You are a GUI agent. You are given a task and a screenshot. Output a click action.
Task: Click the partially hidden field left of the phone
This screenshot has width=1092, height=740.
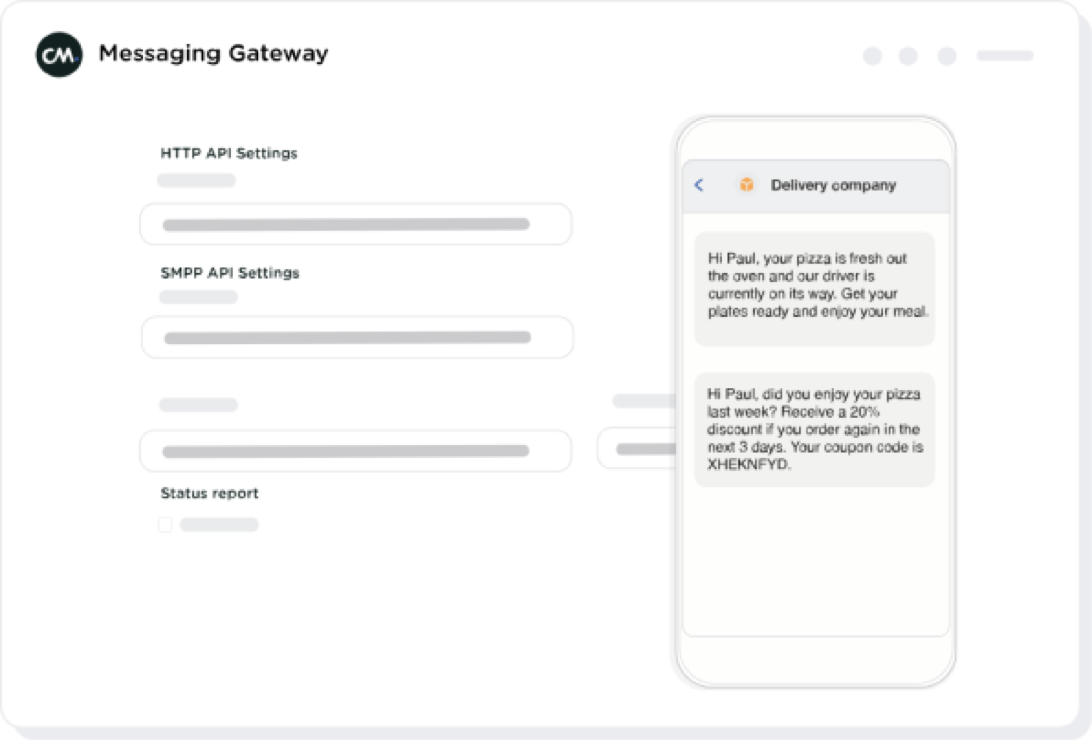coord(637,449)
